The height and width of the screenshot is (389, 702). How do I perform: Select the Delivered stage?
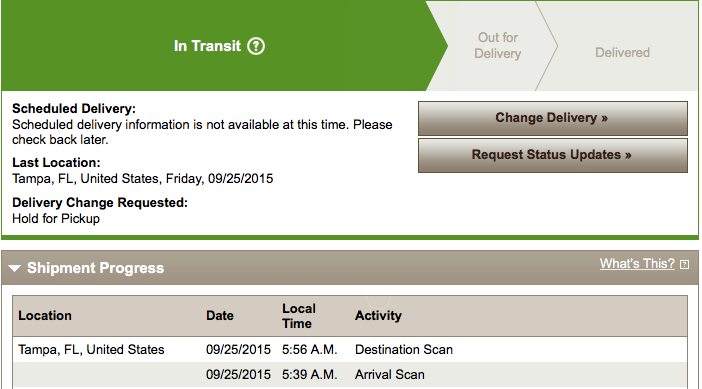[x=622, y=52]
